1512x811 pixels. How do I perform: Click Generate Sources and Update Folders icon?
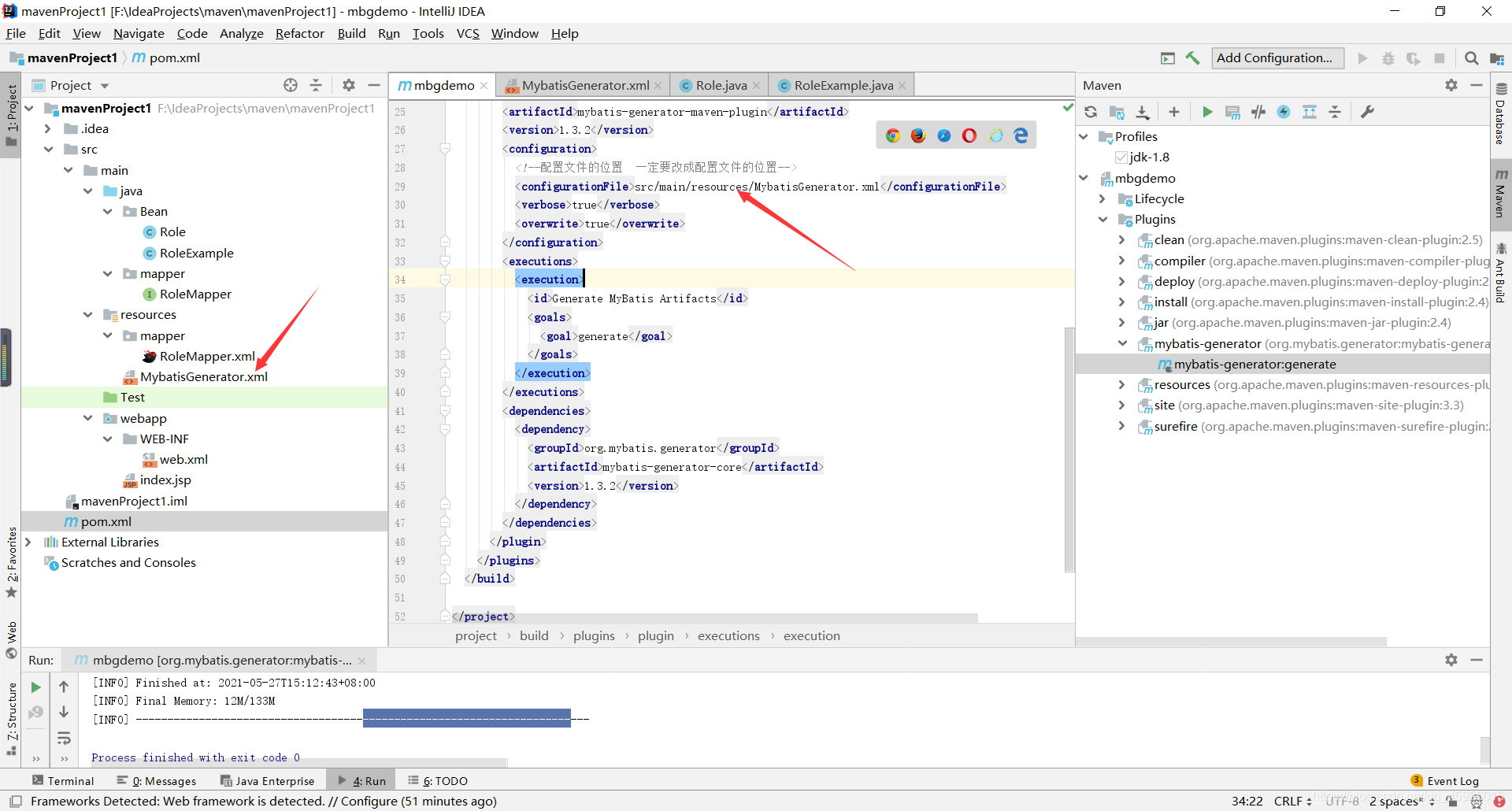(x=1117, y=112)
